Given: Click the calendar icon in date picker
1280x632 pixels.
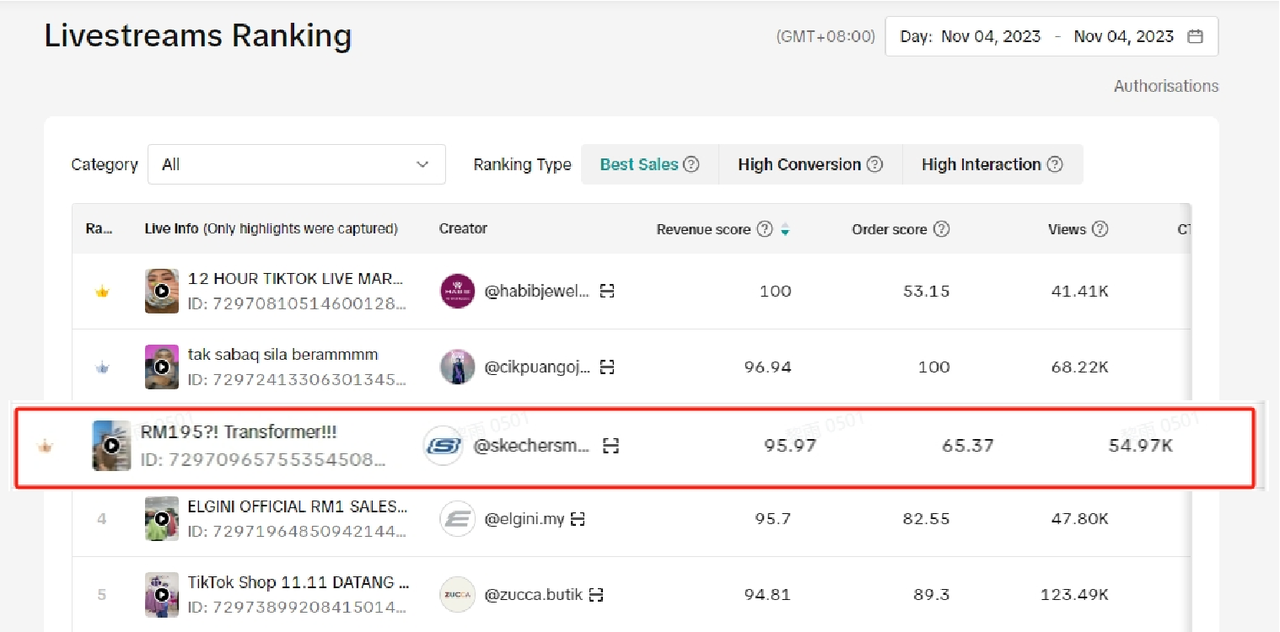Looking at the screenshot, I should point(1195,37).
